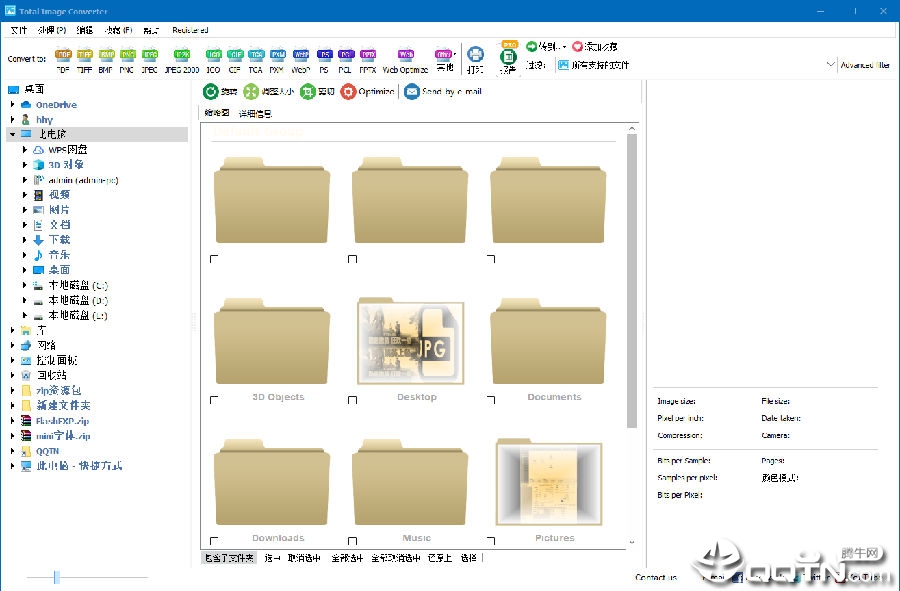Expand 本地磁盘 (C:) drive node
Viewport: 900px width, 591px height.
tap(25, 285)
